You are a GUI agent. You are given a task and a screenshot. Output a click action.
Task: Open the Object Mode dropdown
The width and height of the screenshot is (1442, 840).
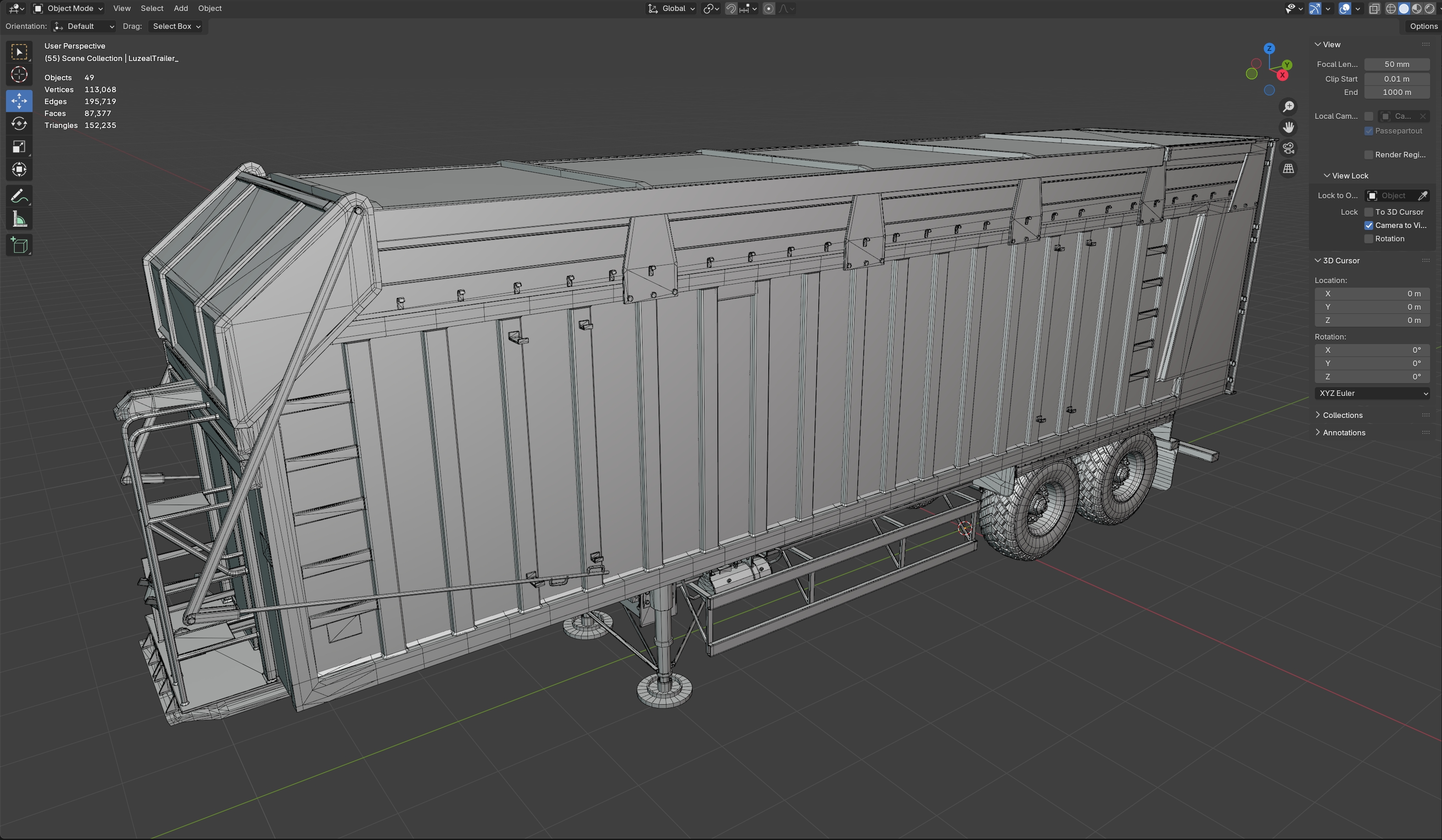(68, 9)
